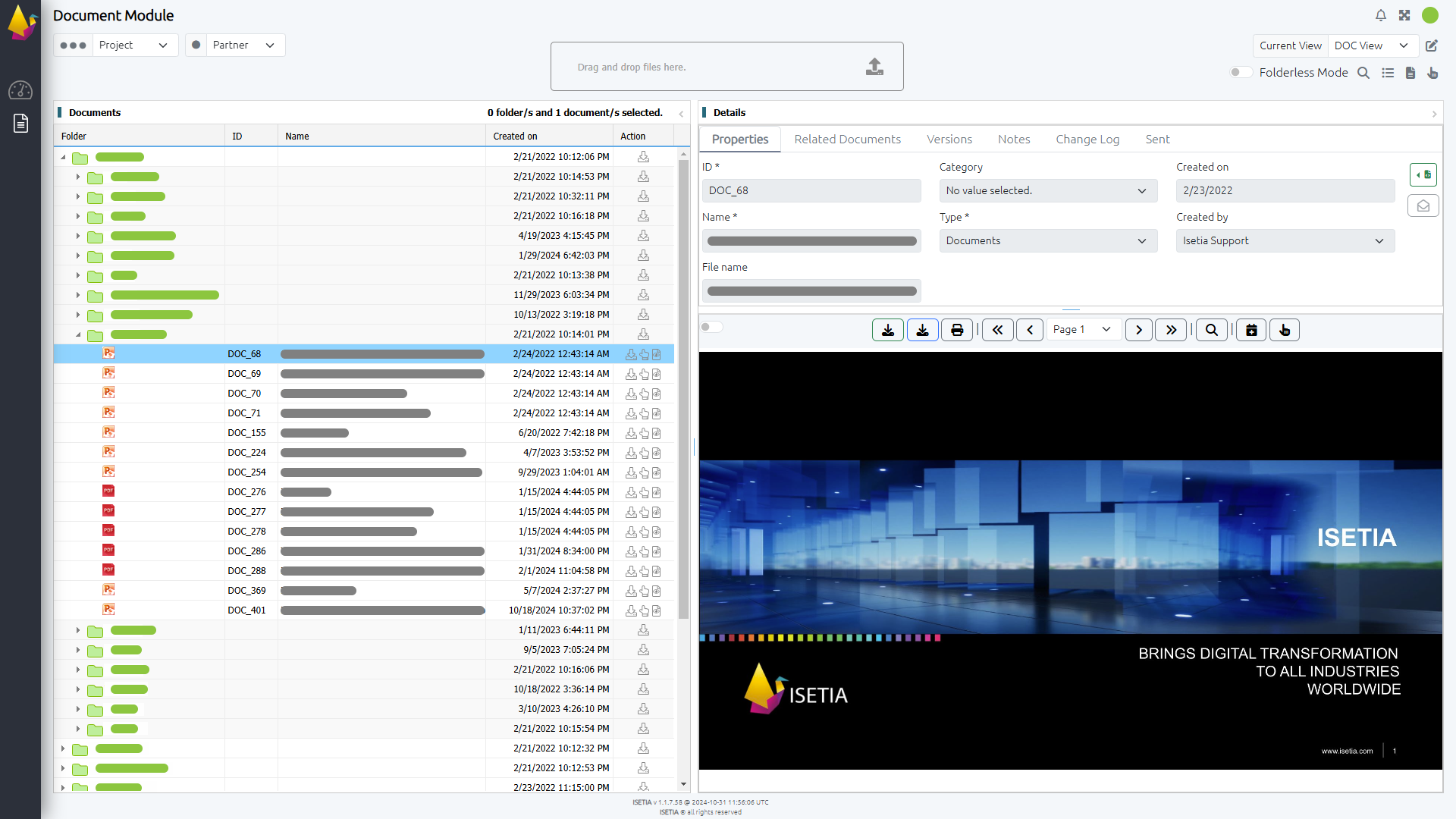This screenshot has width=1456, height=819.
Task: Collapse the Details panel arrow
Action: [1434, 114]
